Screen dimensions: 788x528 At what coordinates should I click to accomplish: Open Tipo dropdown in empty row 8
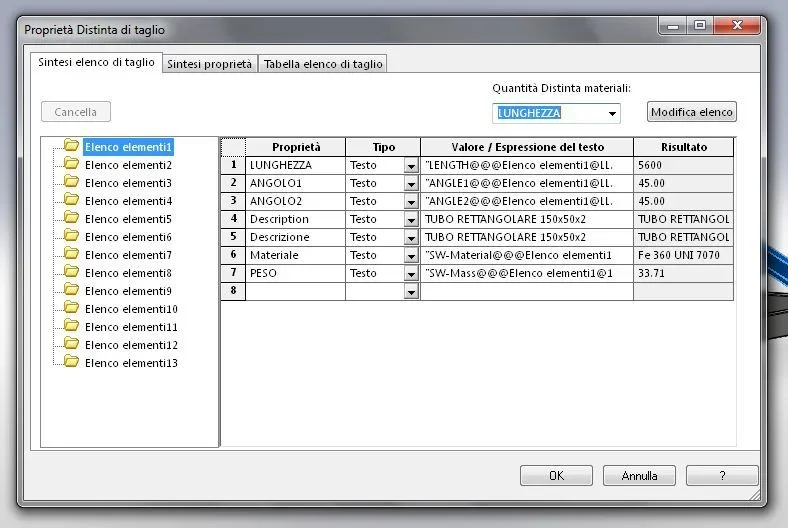coord(411,292)
